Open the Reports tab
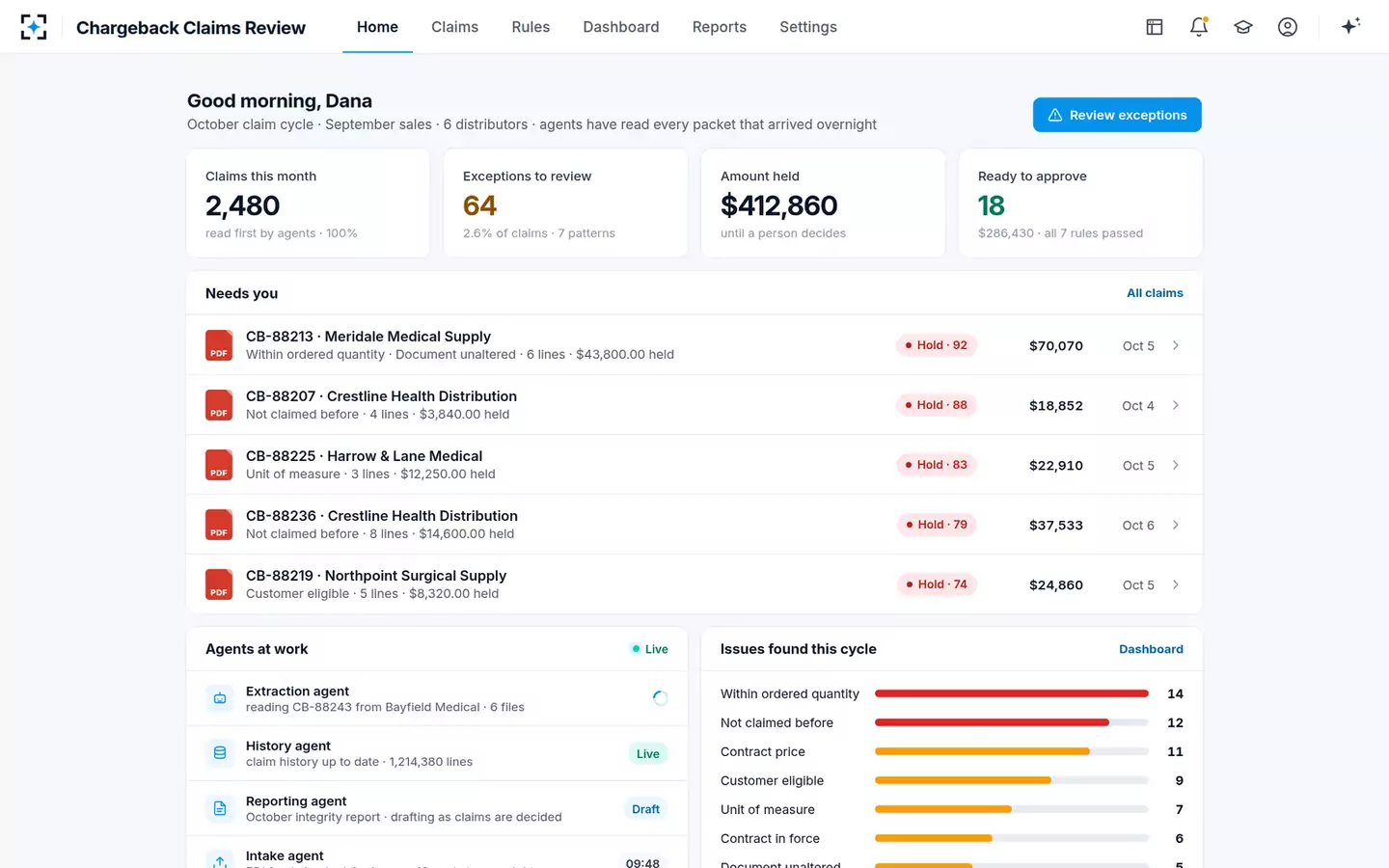1389x868 pixels. click(x=720, y=27)
